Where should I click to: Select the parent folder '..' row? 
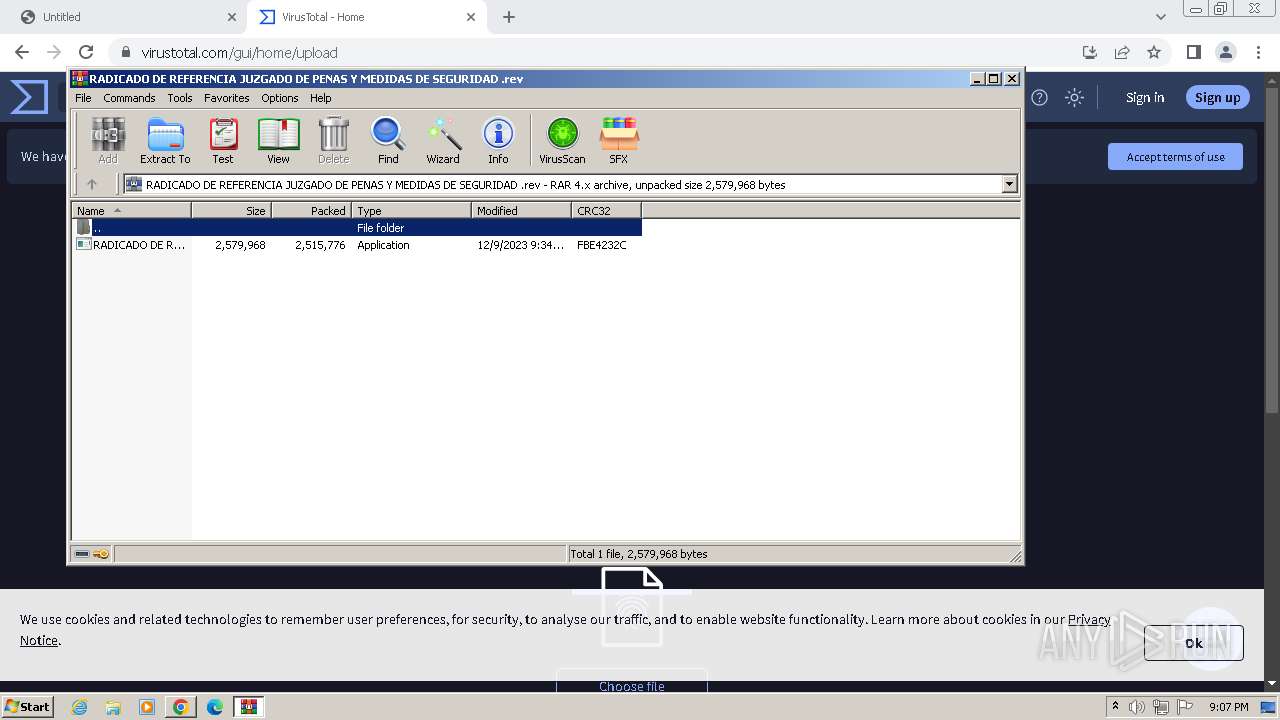pos(357,228)
